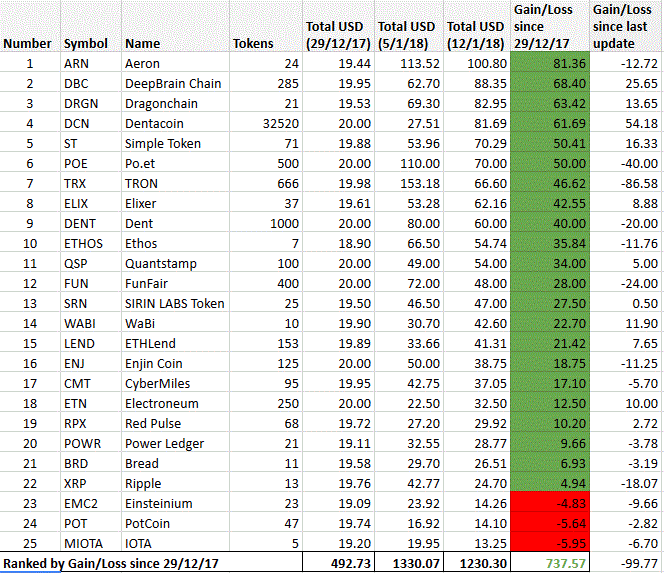Click the 1330.07 total cell
Viewport: 664px width, 573px height.
pos(409,563)
